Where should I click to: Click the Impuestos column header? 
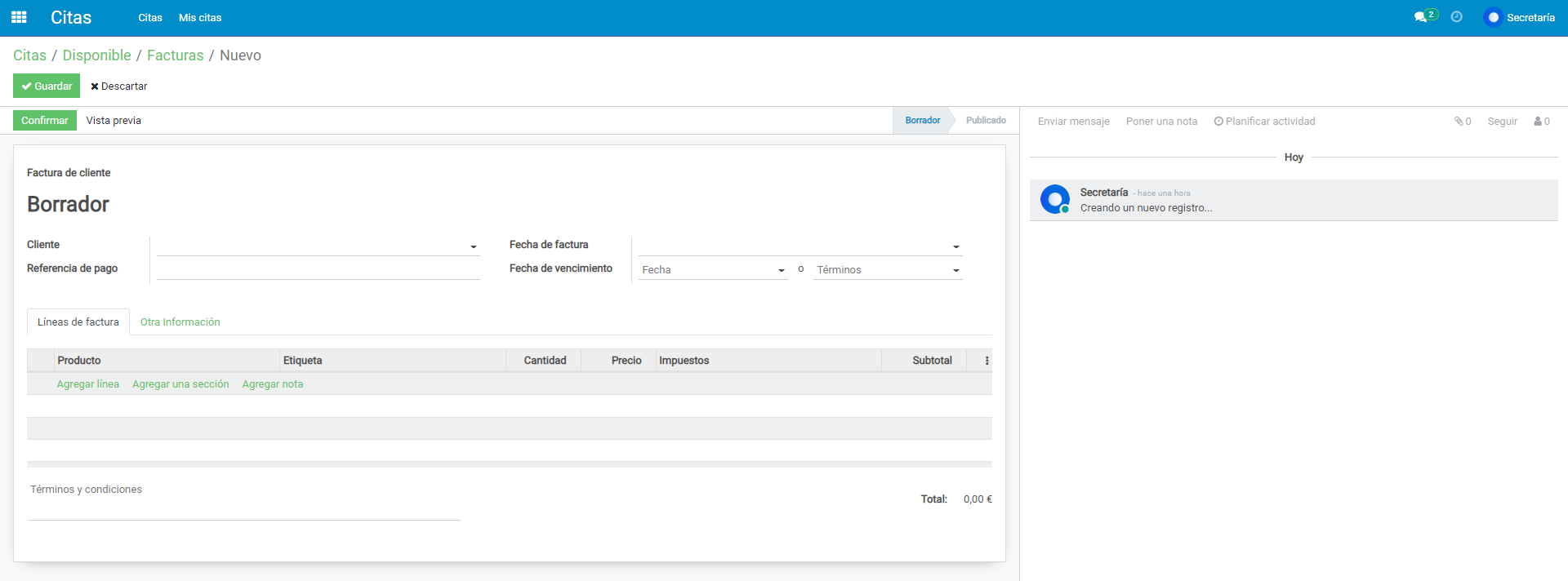click(768, 361)
